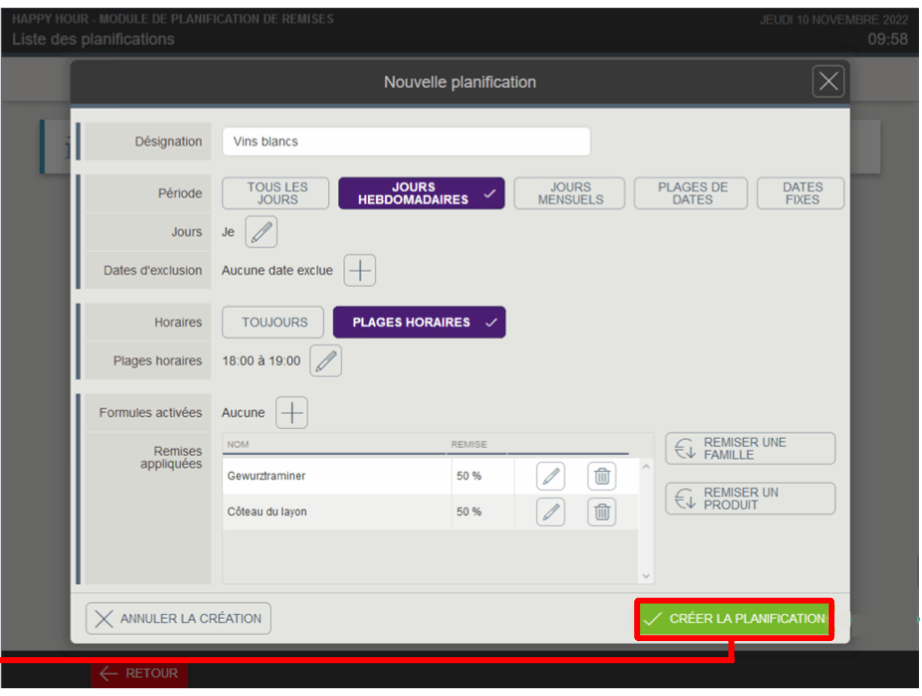Click the discount list scrollbar down arrow
The height and width of the screenshot is (696, 922).
click(x=646, y=576)
